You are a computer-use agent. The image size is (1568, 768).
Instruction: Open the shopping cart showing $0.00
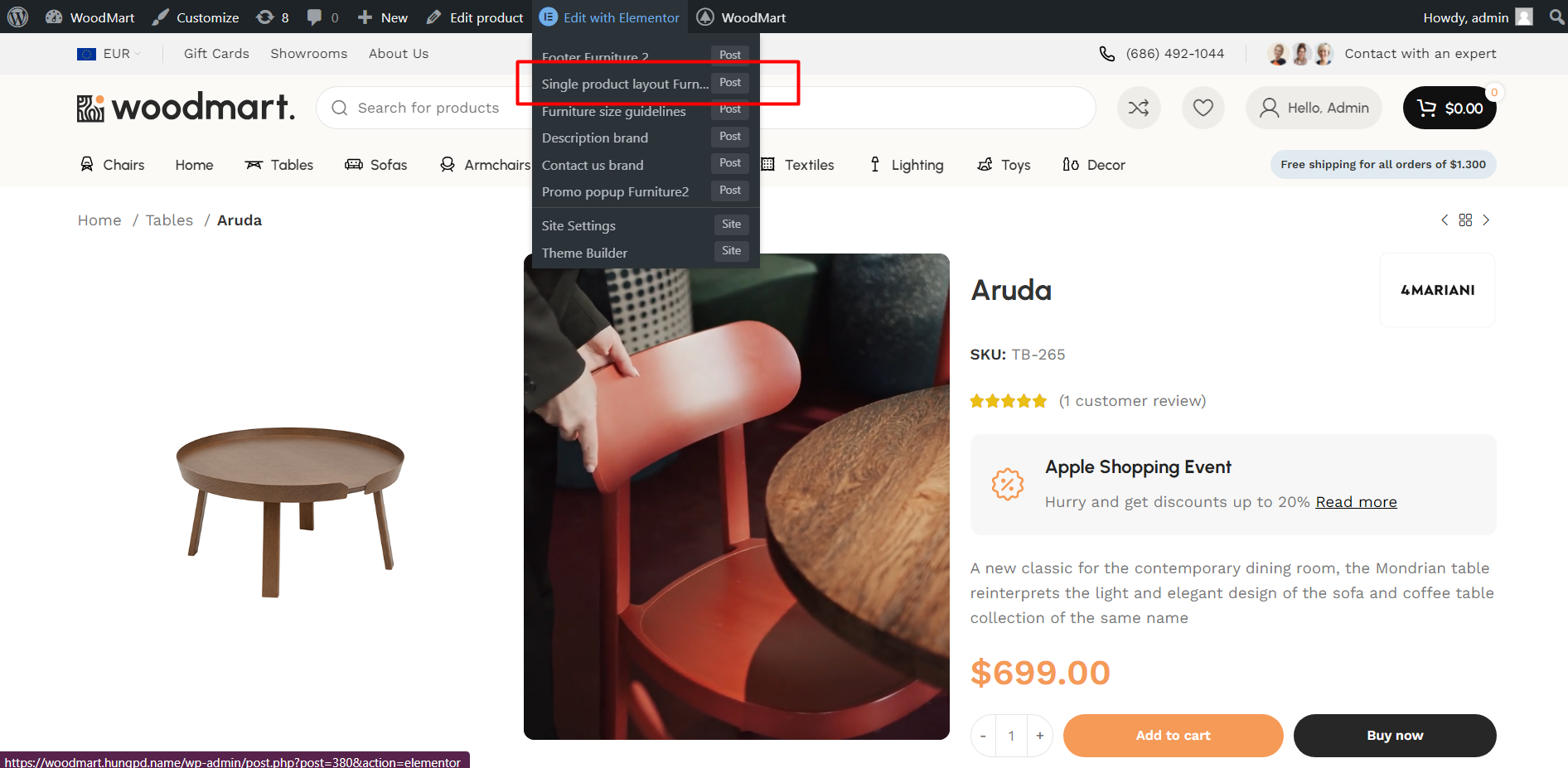tap(1449, 108)
